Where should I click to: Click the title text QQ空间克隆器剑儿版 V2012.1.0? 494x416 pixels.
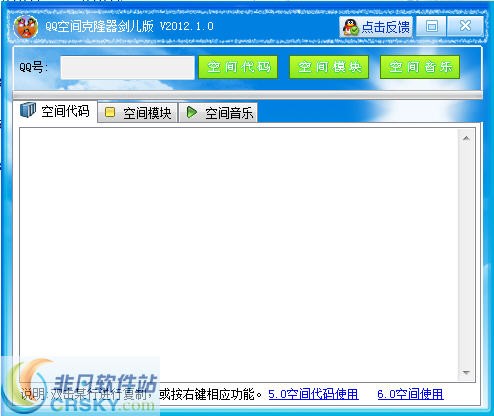(129, 26)
